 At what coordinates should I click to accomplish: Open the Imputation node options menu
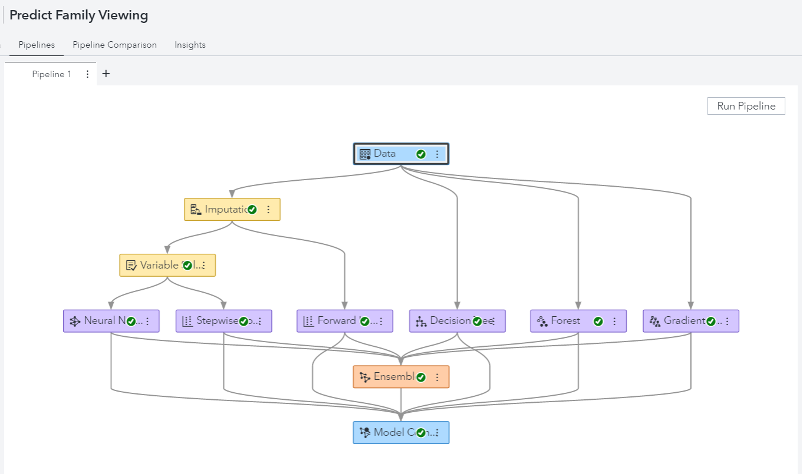(269, 210)
